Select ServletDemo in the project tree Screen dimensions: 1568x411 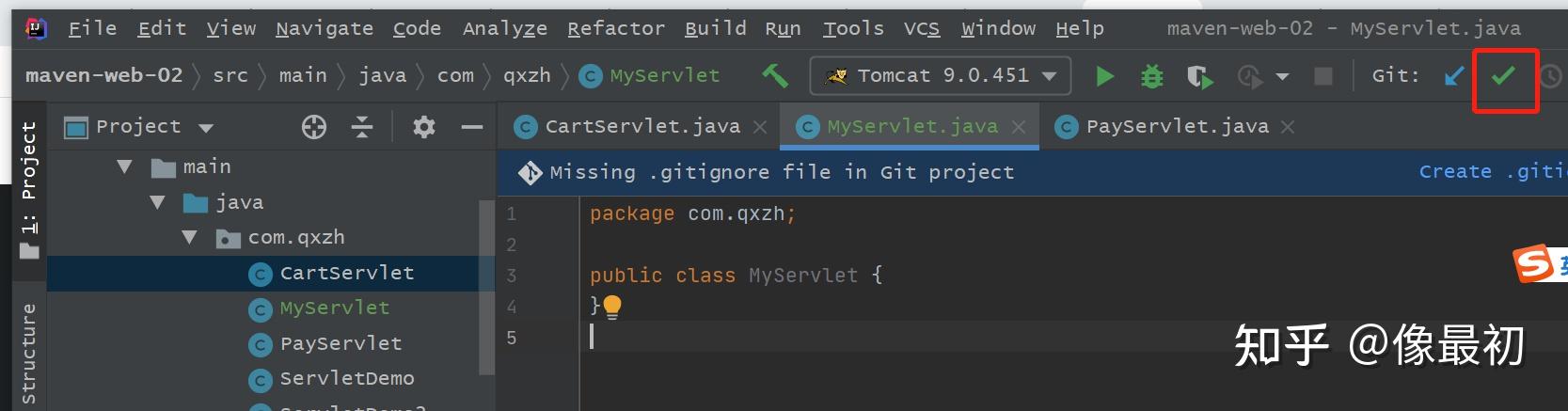pos(346,378)
